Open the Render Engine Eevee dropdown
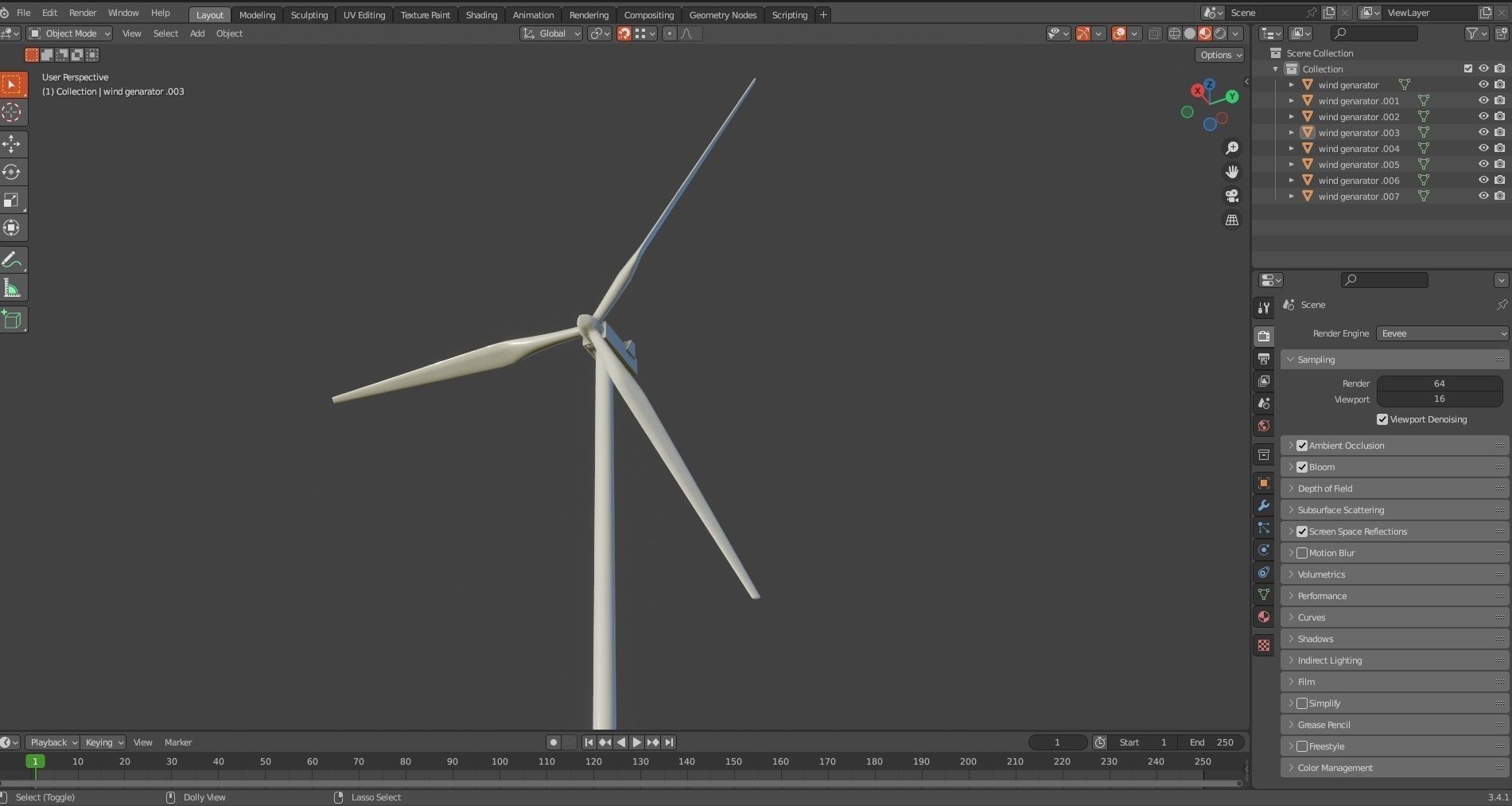1512x806 pixels. [x=1443, y=333]
